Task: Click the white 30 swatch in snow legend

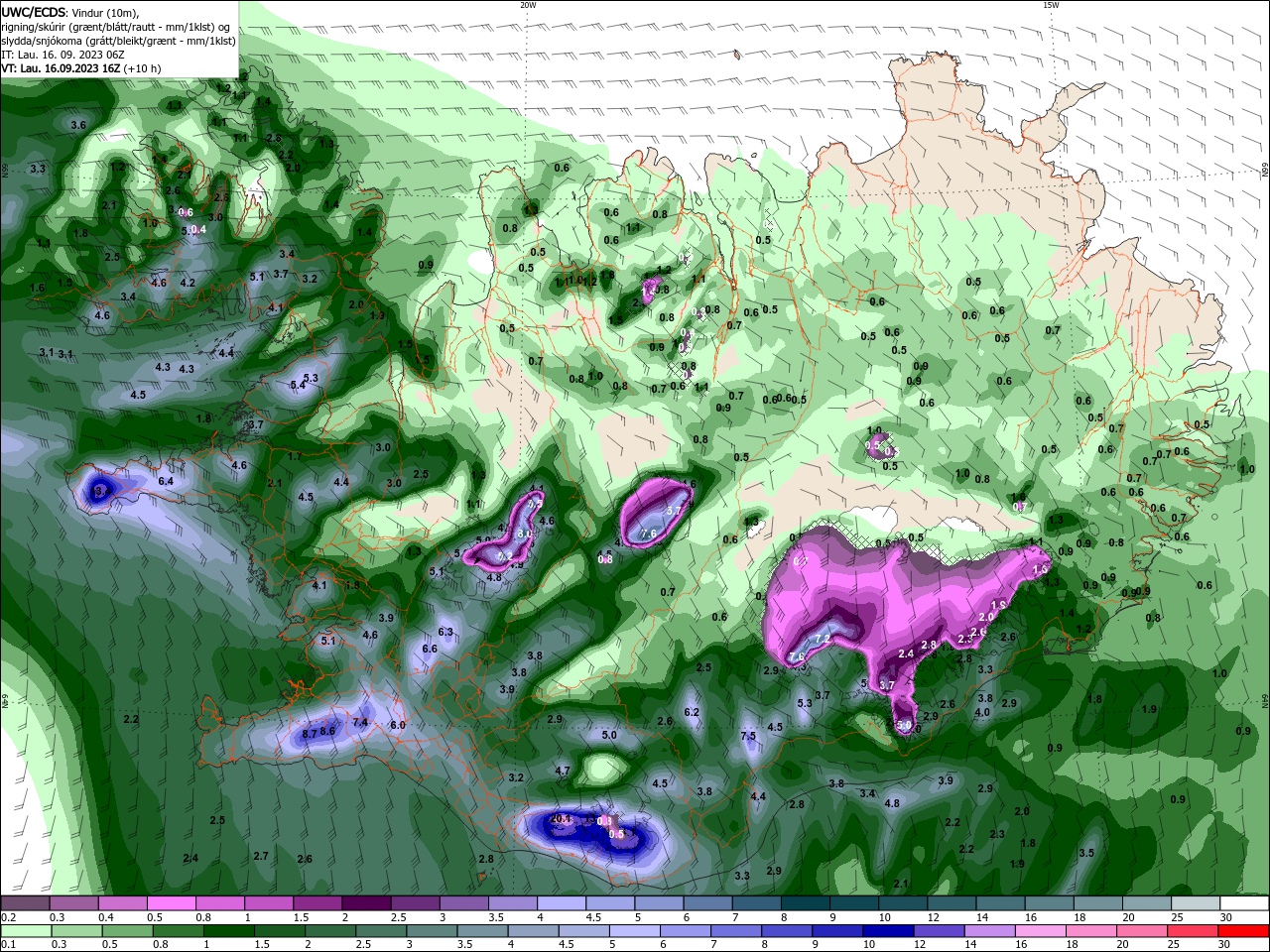Action: coord(1244,903)
